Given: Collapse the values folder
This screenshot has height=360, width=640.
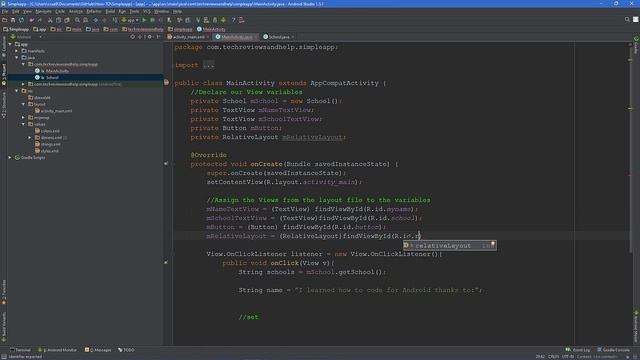Looking at the screenshot, I should coord(23,124).
